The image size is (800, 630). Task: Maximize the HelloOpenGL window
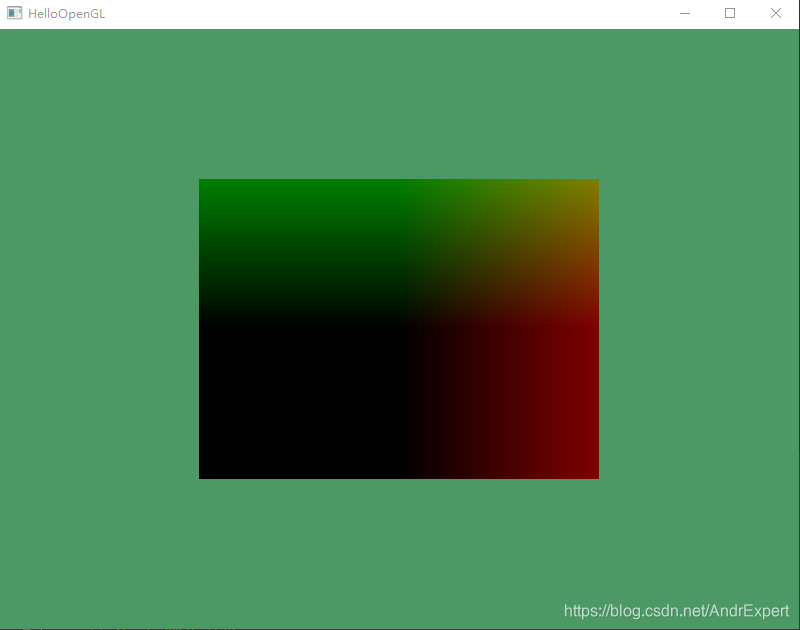(x=730, y=13)
